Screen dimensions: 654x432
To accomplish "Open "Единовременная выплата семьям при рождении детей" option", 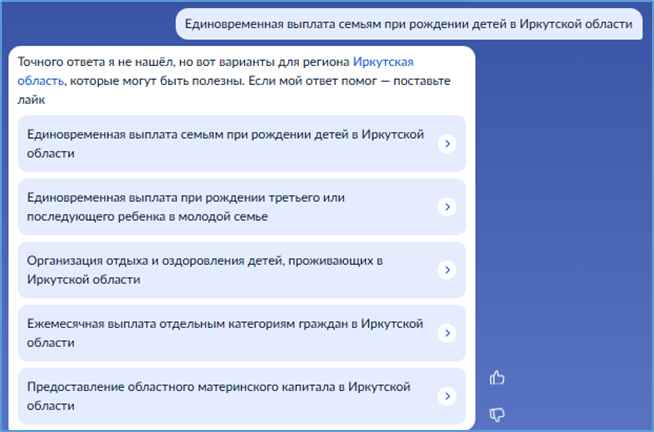I will [x=241, y=143].
